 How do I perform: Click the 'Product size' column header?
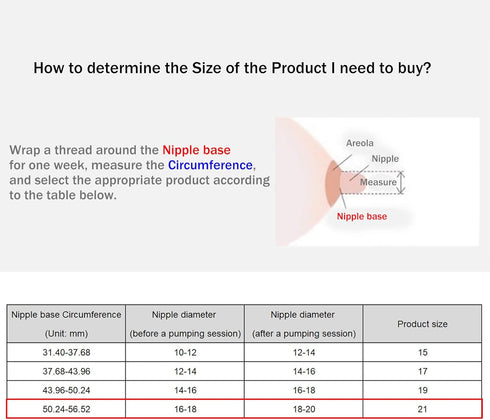click(x=422, y=324)
